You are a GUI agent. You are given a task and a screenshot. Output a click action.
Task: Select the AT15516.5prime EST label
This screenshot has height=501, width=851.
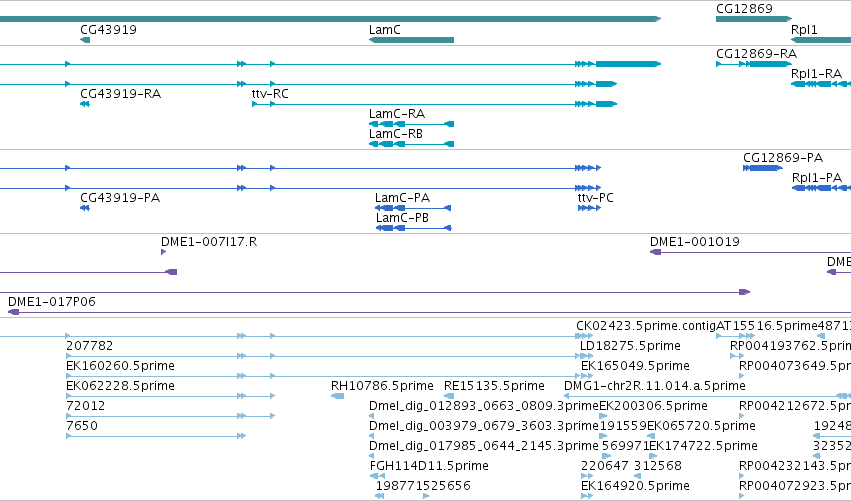[x=767, y=326]
